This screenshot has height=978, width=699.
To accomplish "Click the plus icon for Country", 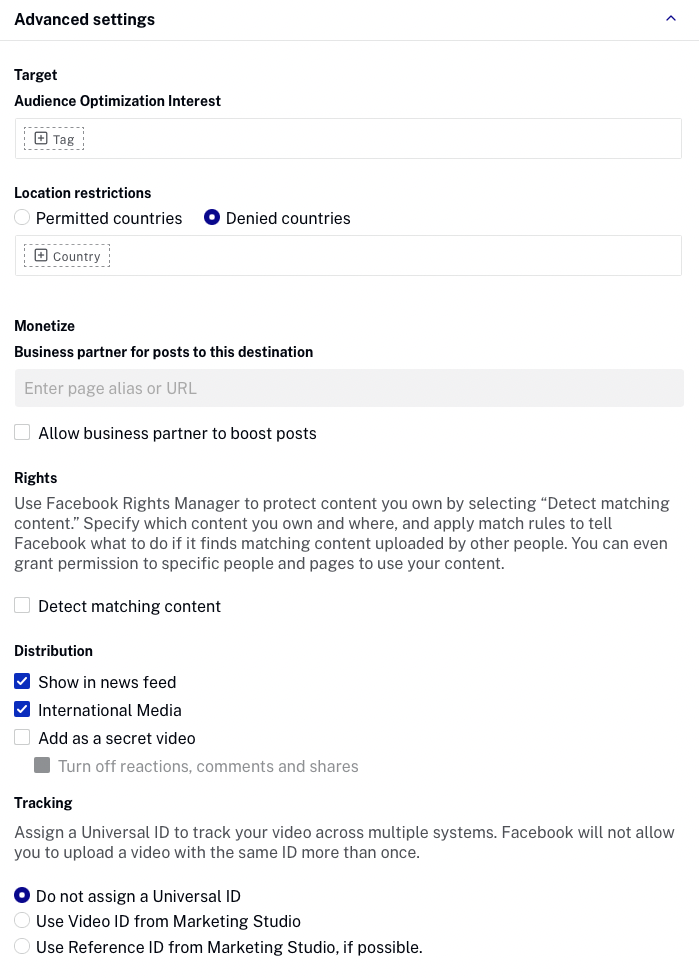I will coord(41,256).
